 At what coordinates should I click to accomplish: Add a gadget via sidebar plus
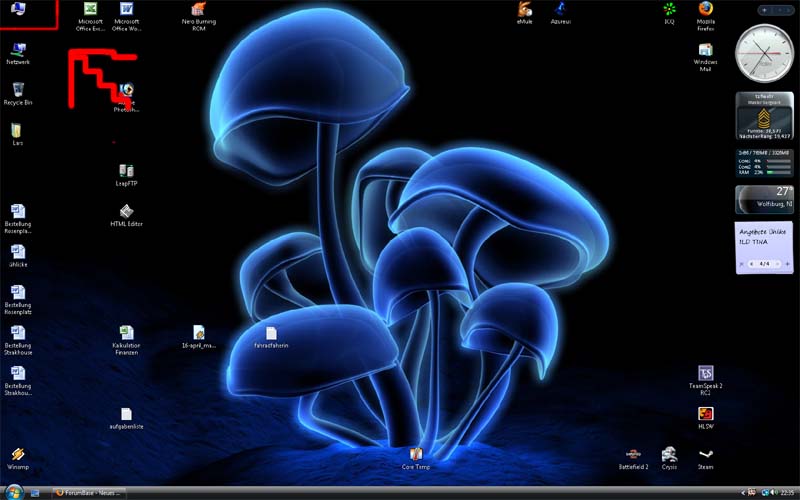[764, 10]
